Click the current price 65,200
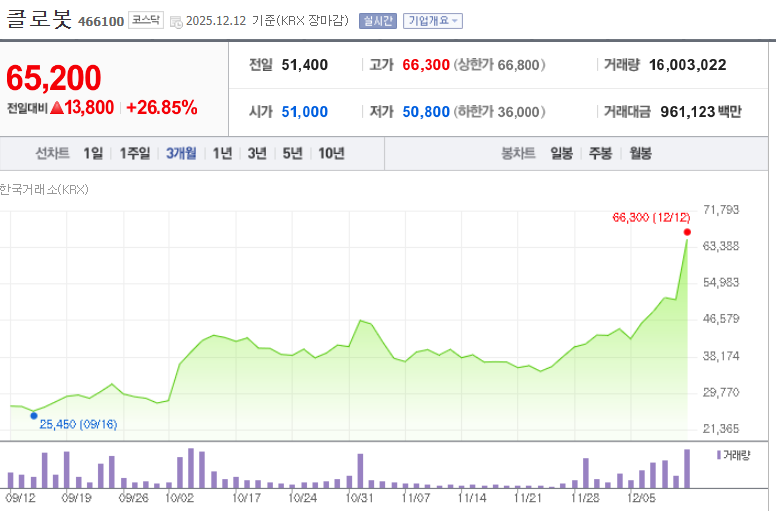This screenshot has height=511, width=776. [x=53, y=78]
